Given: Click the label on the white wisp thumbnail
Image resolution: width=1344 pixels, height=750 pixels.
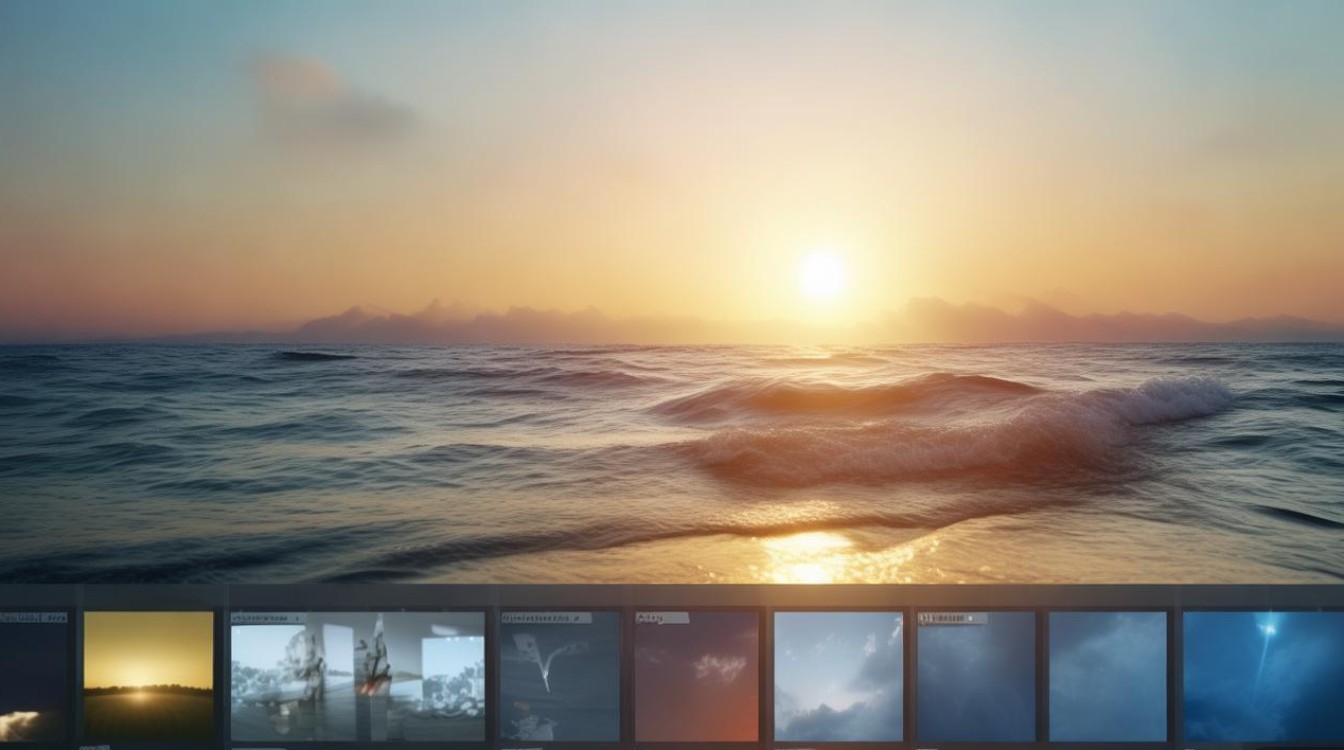Looking at the screenshot, I should coord(545,618).
